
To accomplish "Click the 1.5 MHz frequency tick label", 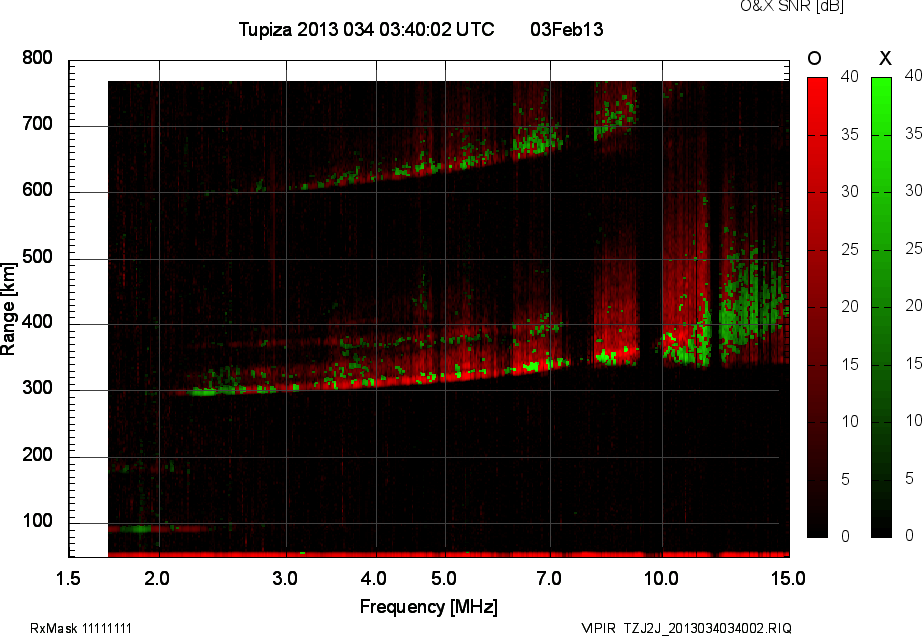I will tap(68, 578).
